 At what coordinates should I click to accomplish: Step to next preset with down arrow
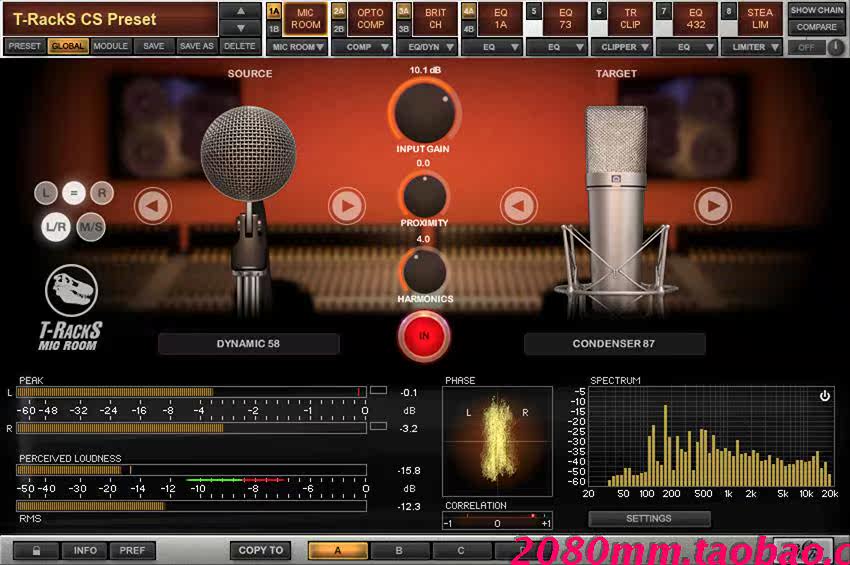tap(241, 28)
